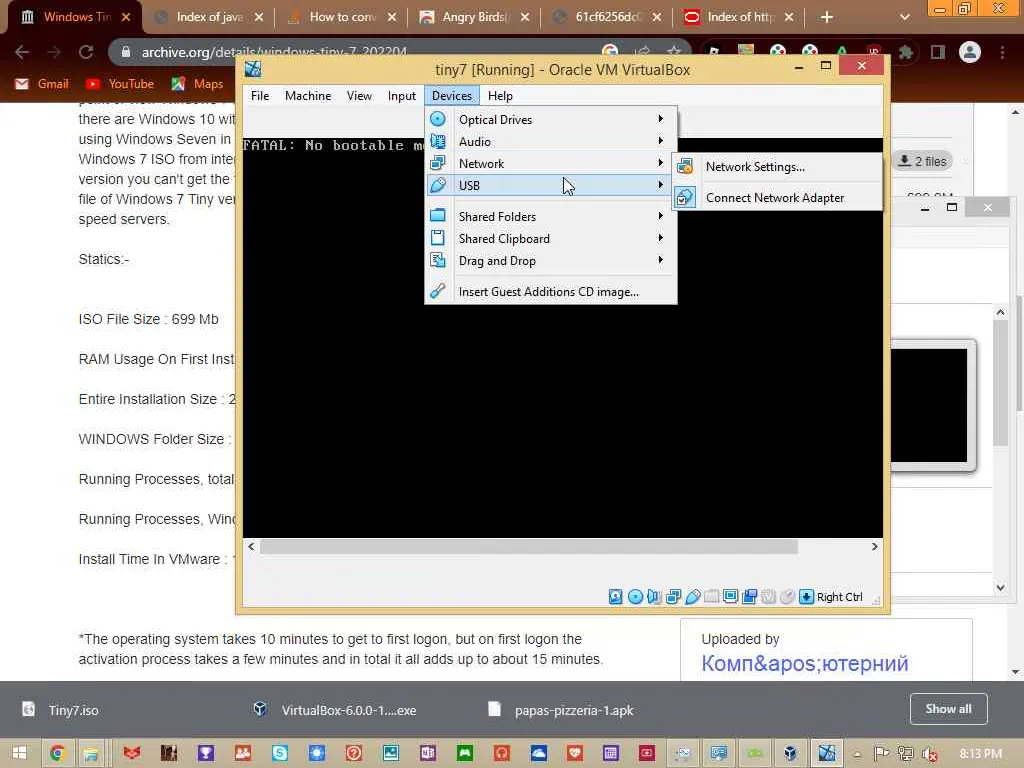Screen dimensions: 1024x768
Task: Click Show all downloads button
Action: tap(948, 709)
